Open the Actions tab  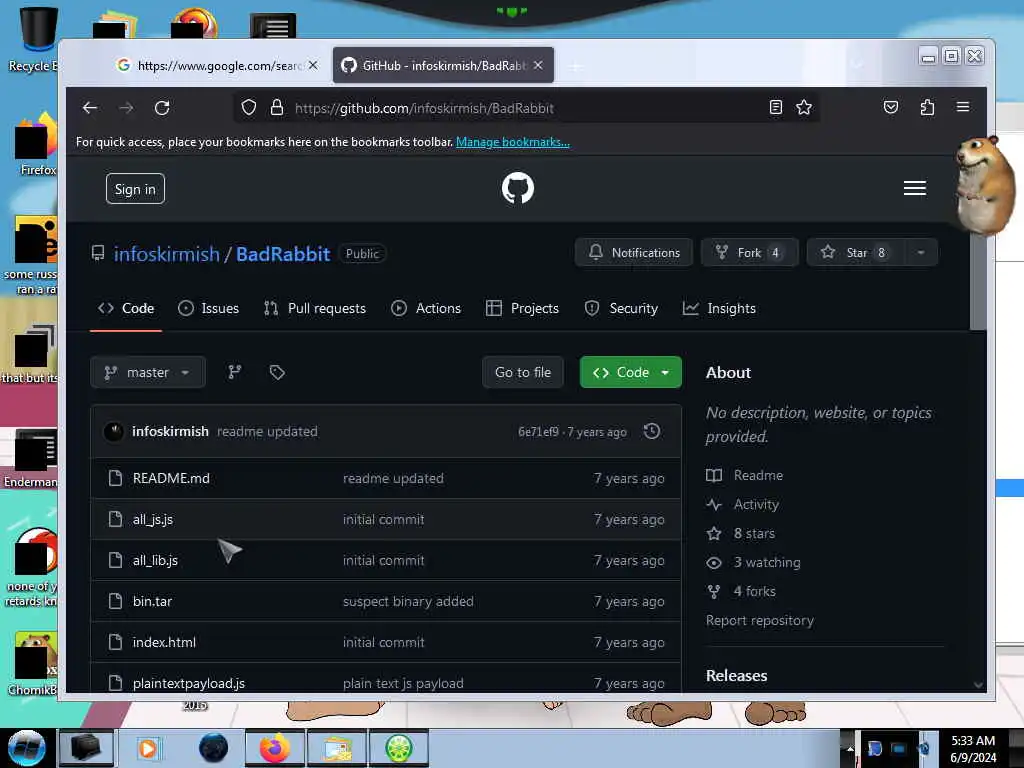(x=426, y=308)
